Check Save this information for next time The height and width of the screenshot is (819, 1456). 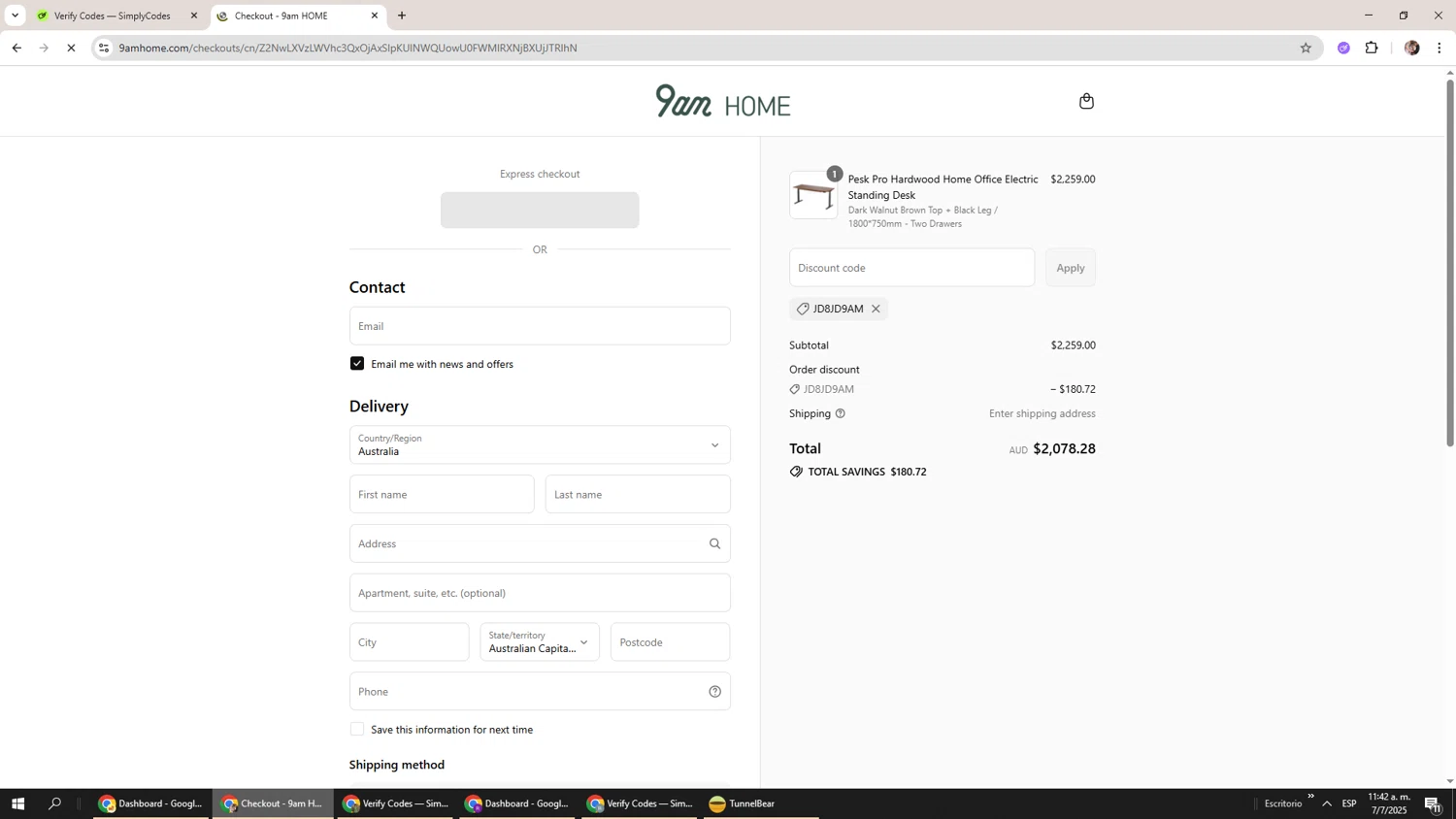[357, 729]
